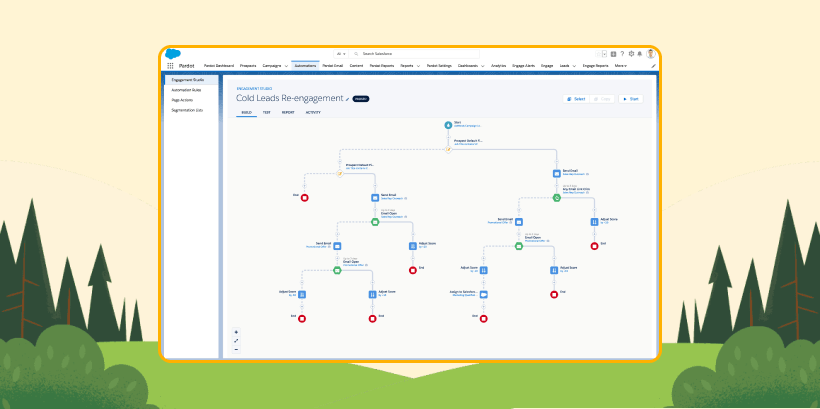Screen dimensions: 820x409
Task: Open the setup gear icon
Action: tap(631, 53)
